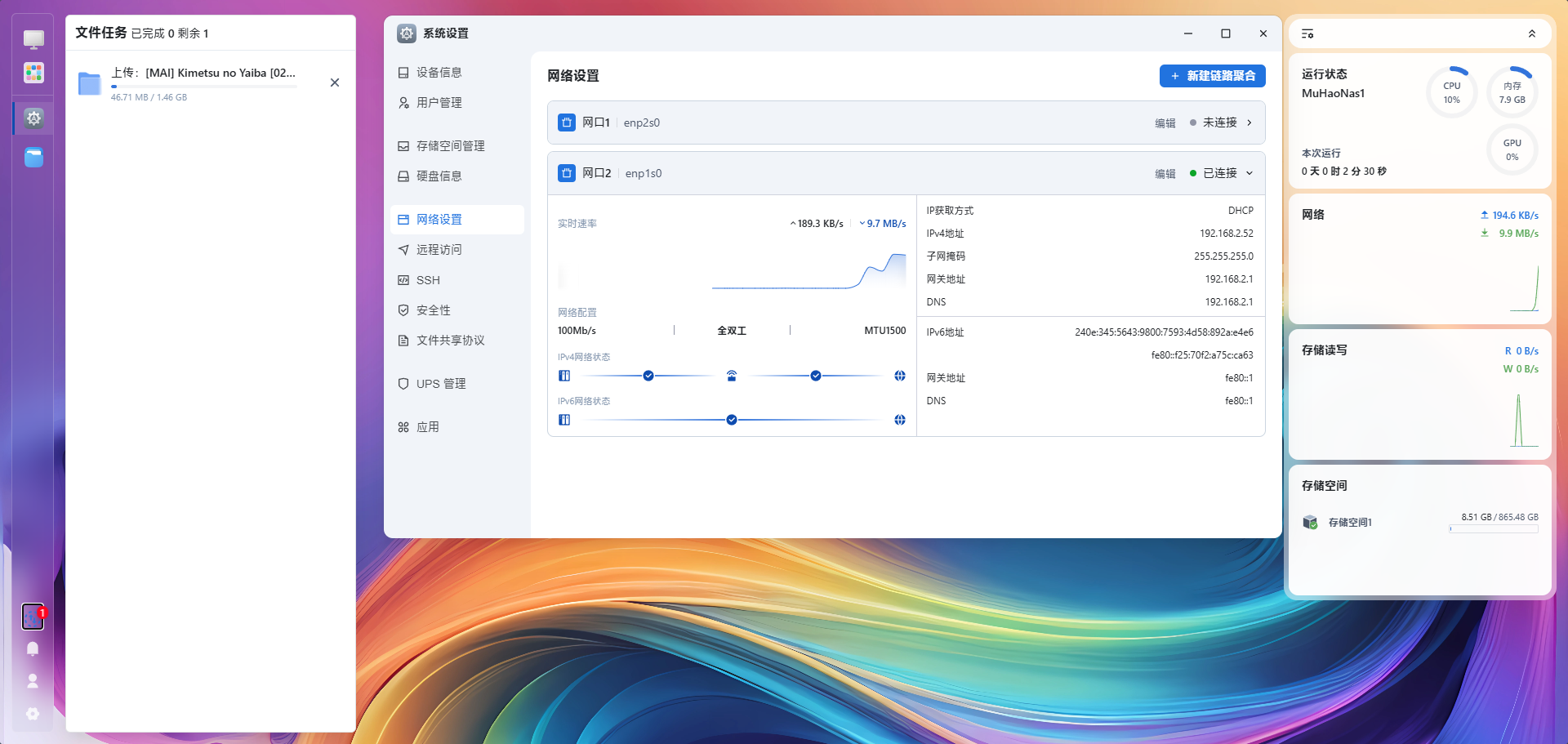Open SSH settings page
The height and width of the screenshot is (744, 1568).
pyautogui.click(x=457, y=280)
